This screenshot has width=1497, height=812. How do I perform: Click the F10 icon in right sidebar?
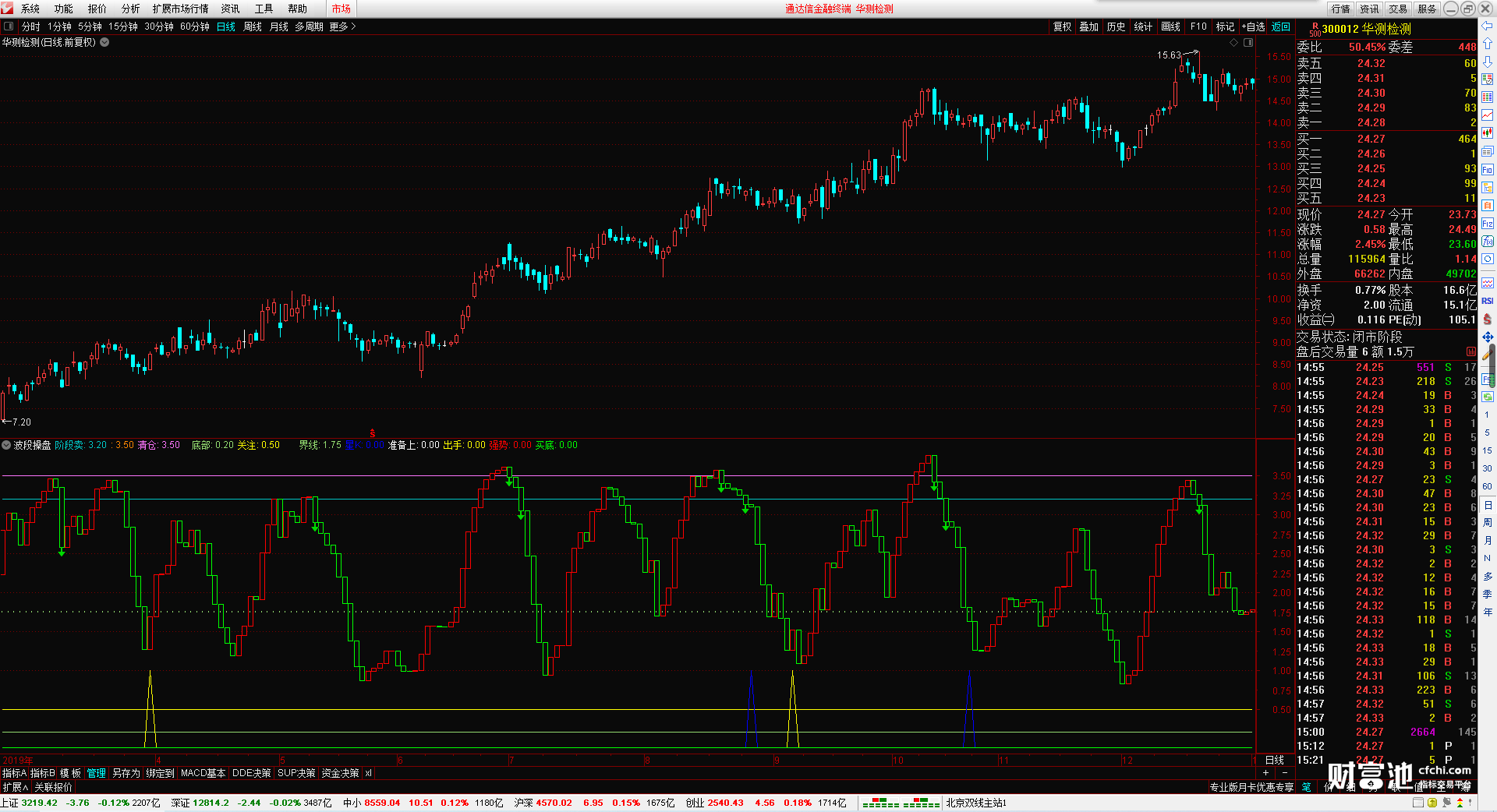coord(1488,170)
